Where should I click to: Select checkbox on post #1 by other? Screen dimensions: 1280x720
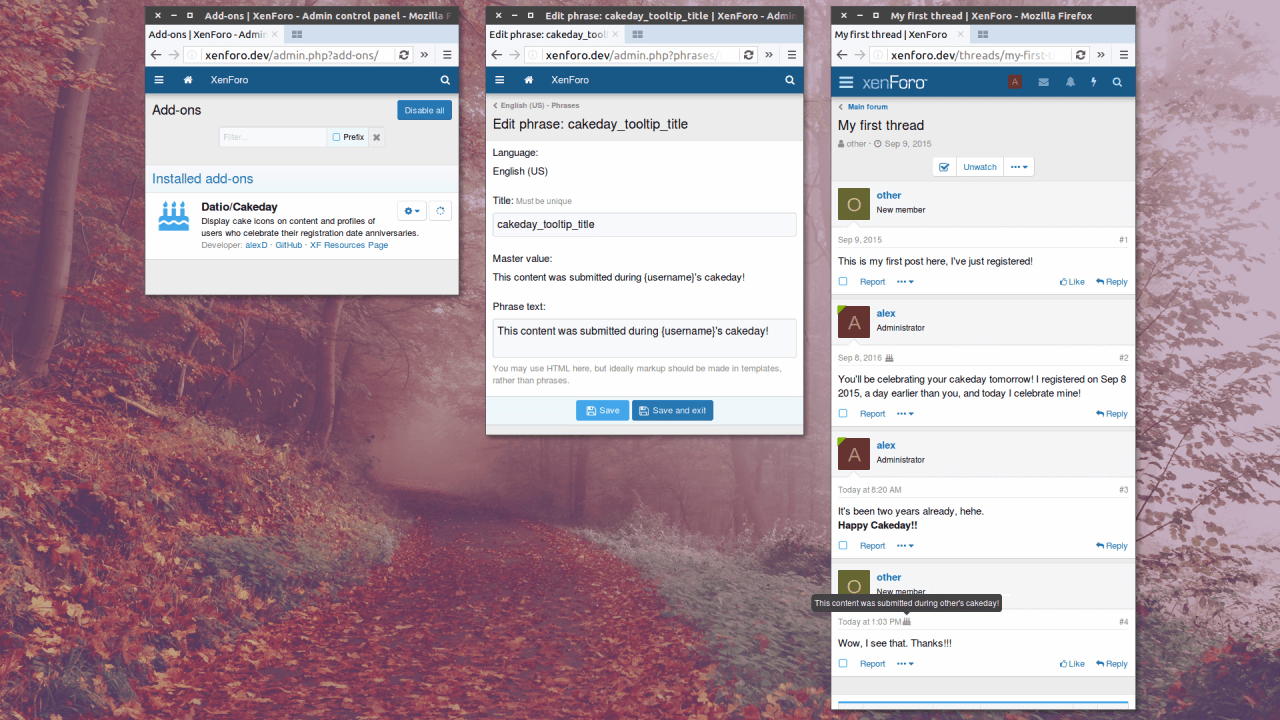coord(843,282)
